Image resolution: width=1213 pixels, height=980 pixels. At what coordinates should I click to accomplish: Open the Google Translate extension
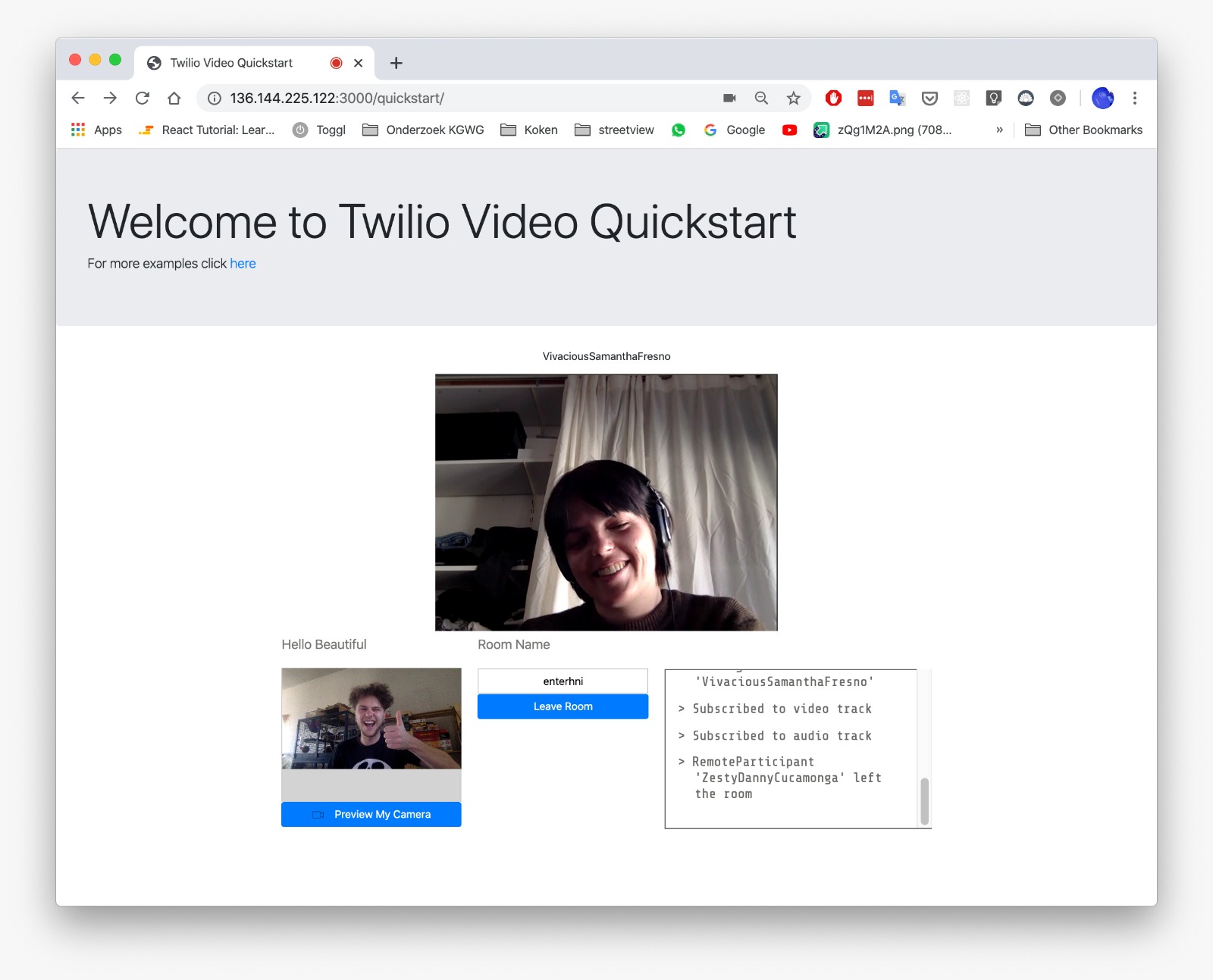(898, 98)
